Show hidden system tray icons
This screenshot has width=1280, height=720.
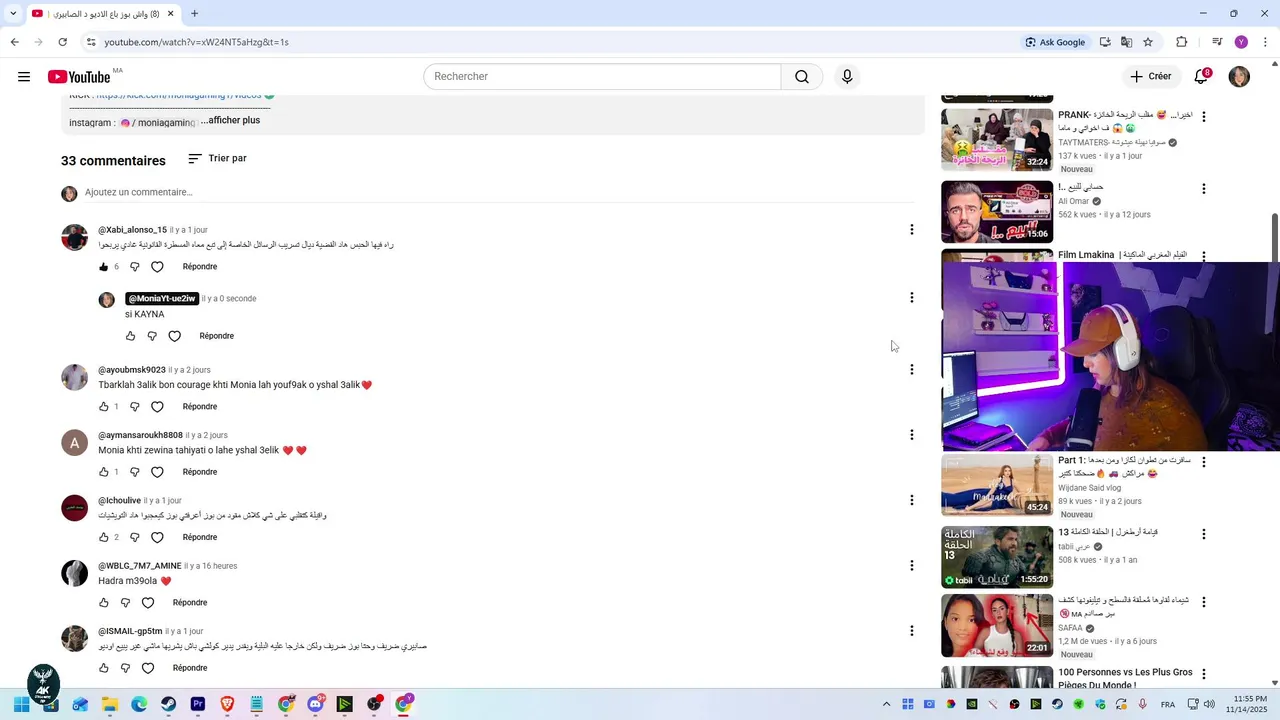(886, 704)
